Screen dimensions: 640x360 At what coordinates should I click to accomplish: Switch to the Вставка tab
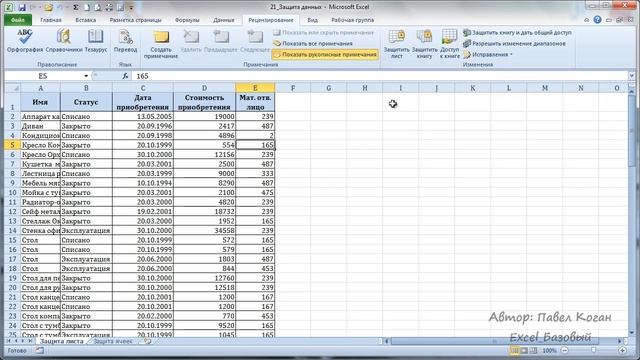[86, 20]
